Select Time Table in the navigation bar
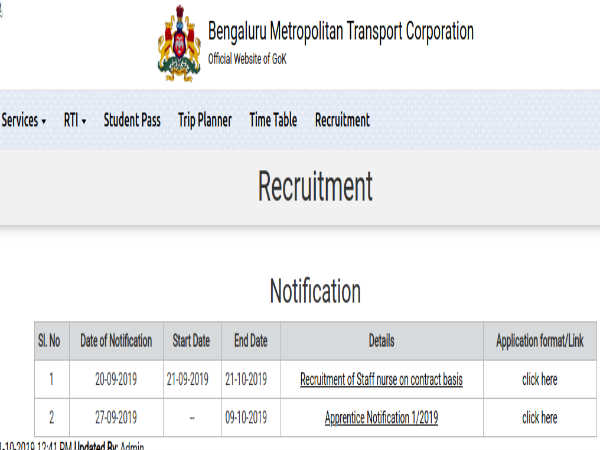 (x=273, y=120)
